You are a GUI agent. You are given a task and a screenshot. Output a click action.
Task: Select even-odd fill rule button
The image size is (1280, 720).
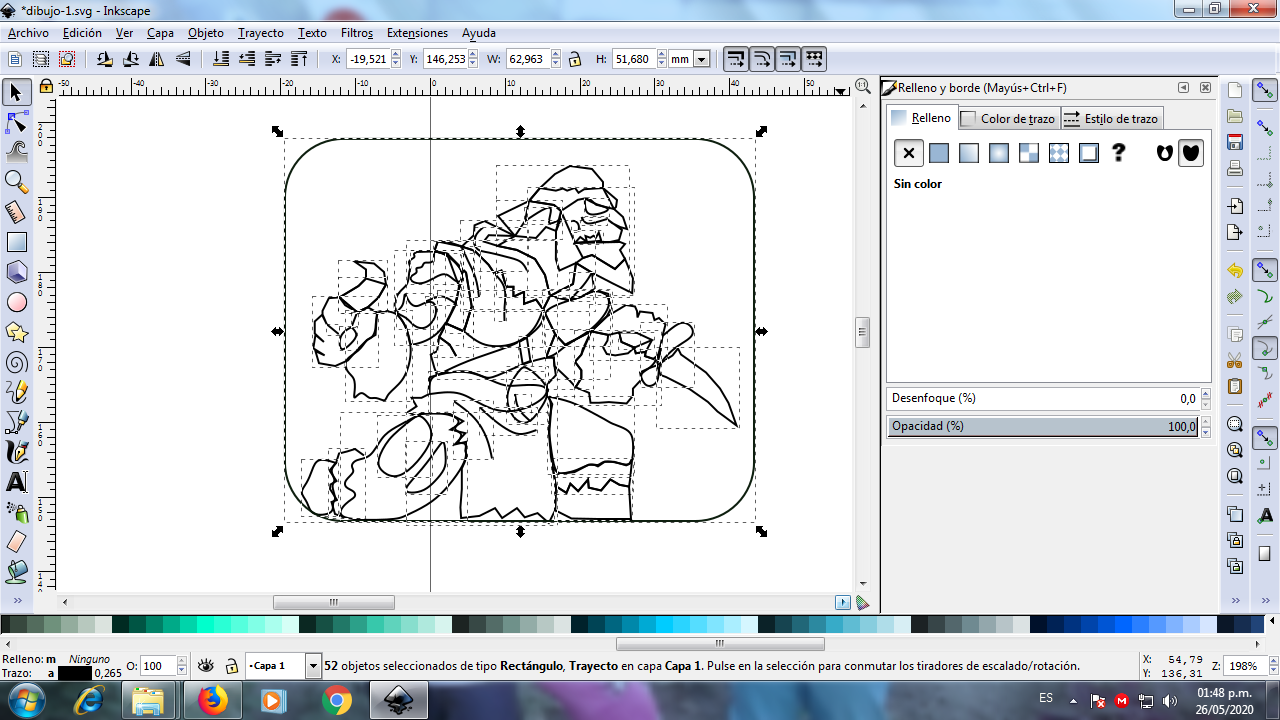click(x=1164, y=152)
